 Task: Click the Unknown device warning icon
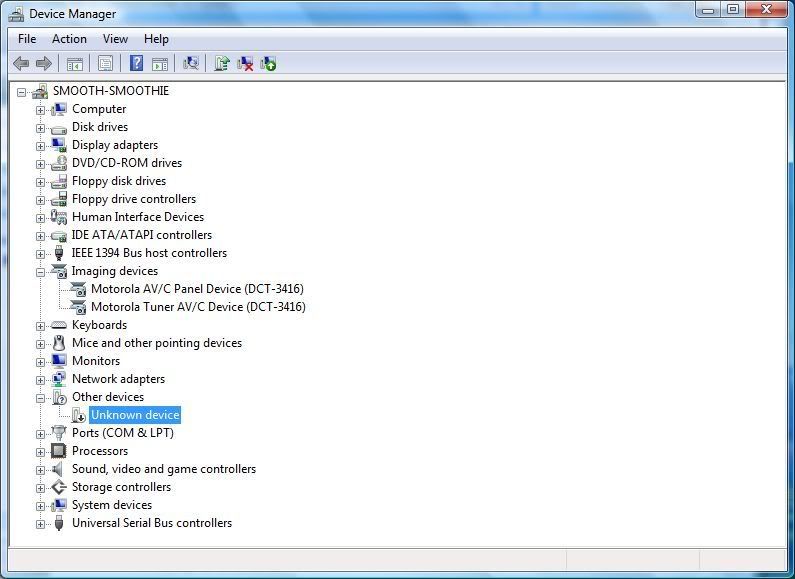pos(79,415)
